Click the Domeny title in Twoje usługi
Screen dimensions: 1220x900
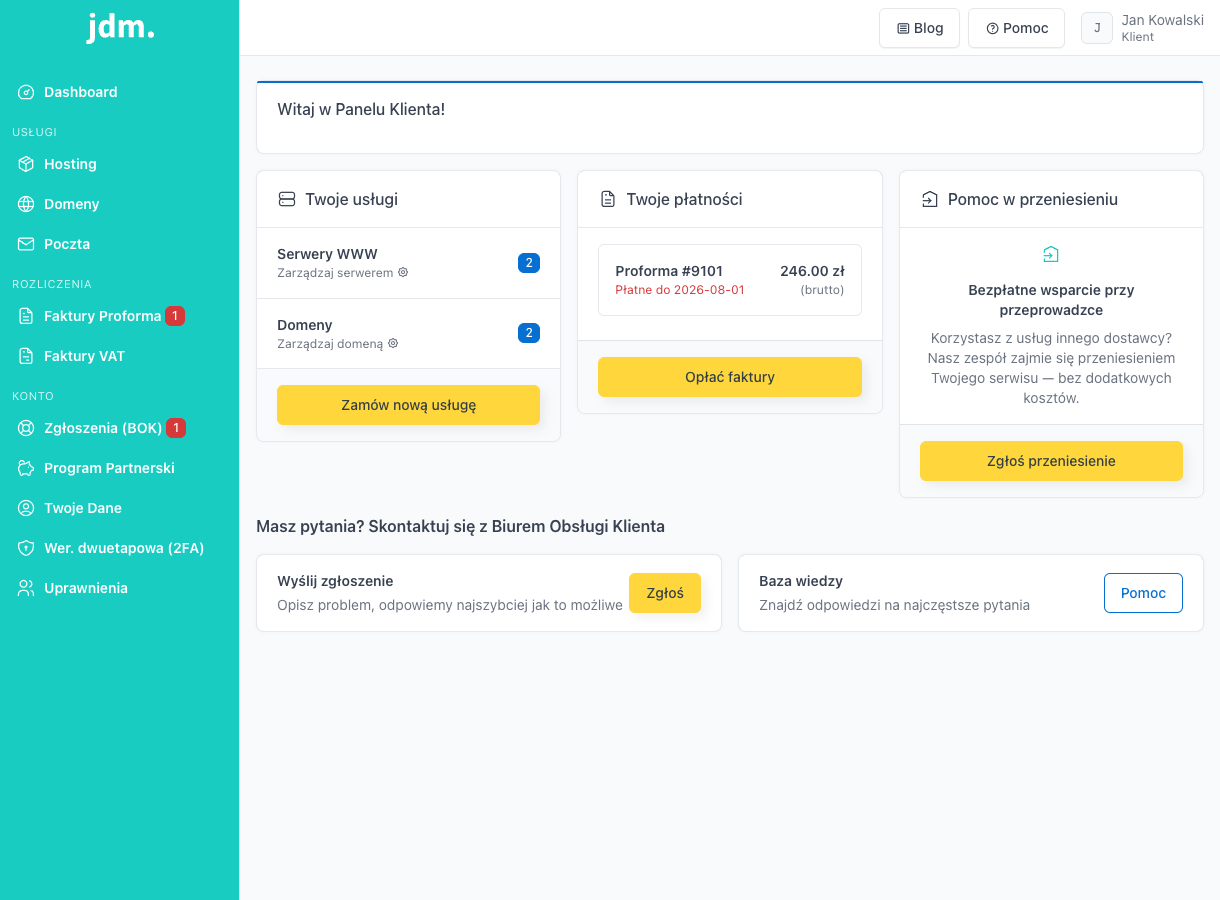point(304,325)
